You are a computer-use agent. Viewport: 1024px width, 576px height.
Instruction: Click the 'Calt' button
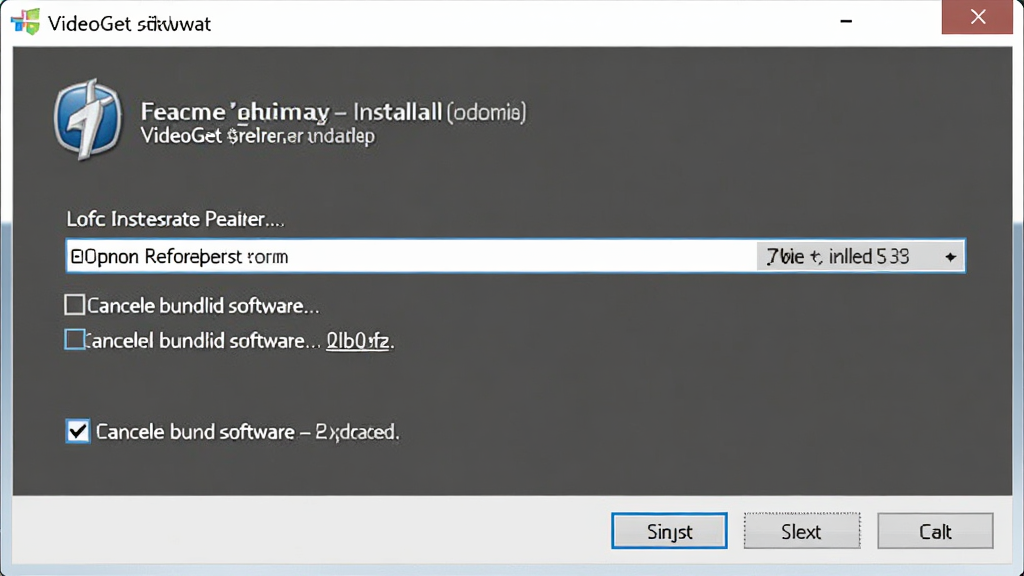tap(935, 531)
